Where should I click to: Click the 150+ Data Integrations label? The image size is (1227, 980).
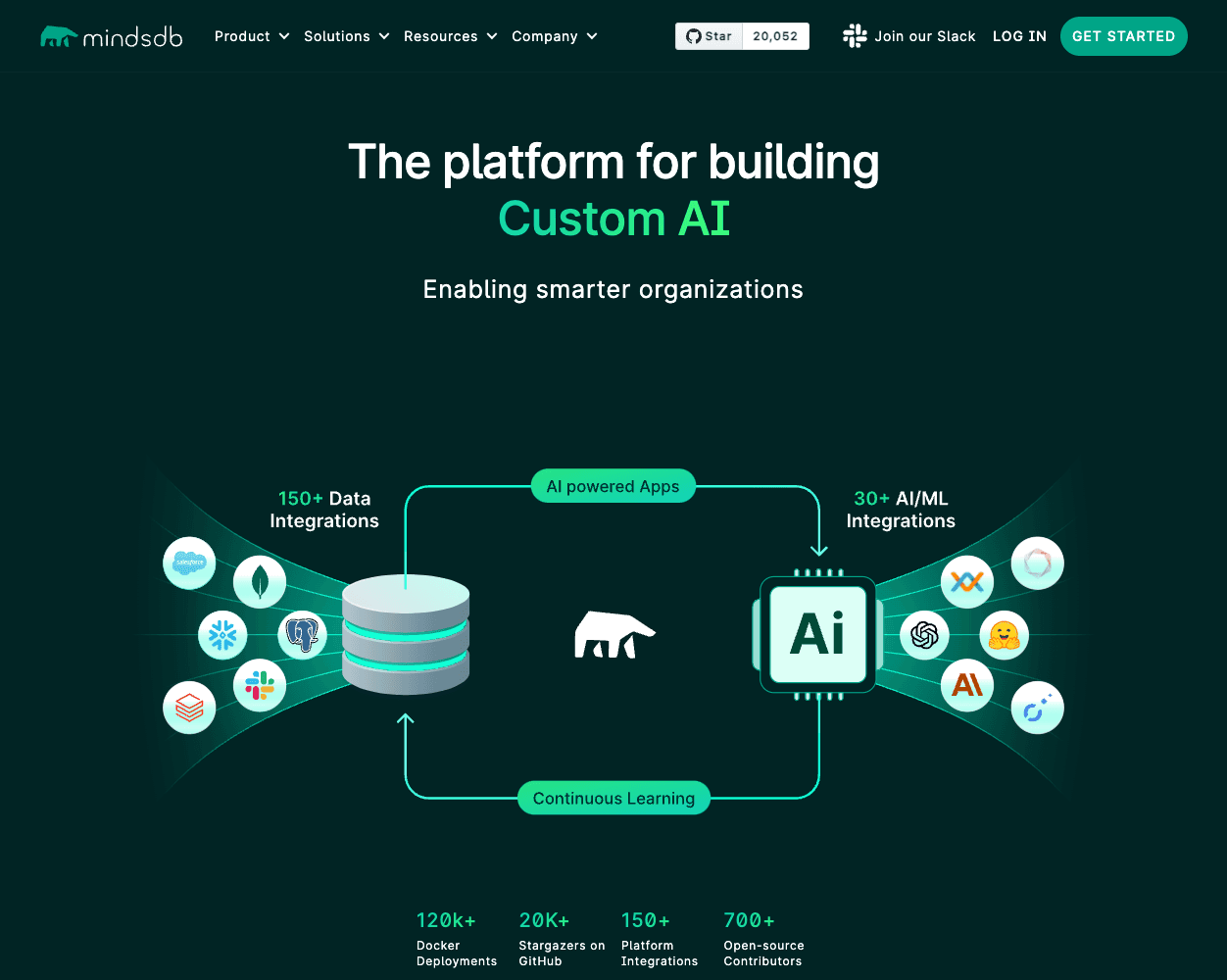(x=324, y=510)
